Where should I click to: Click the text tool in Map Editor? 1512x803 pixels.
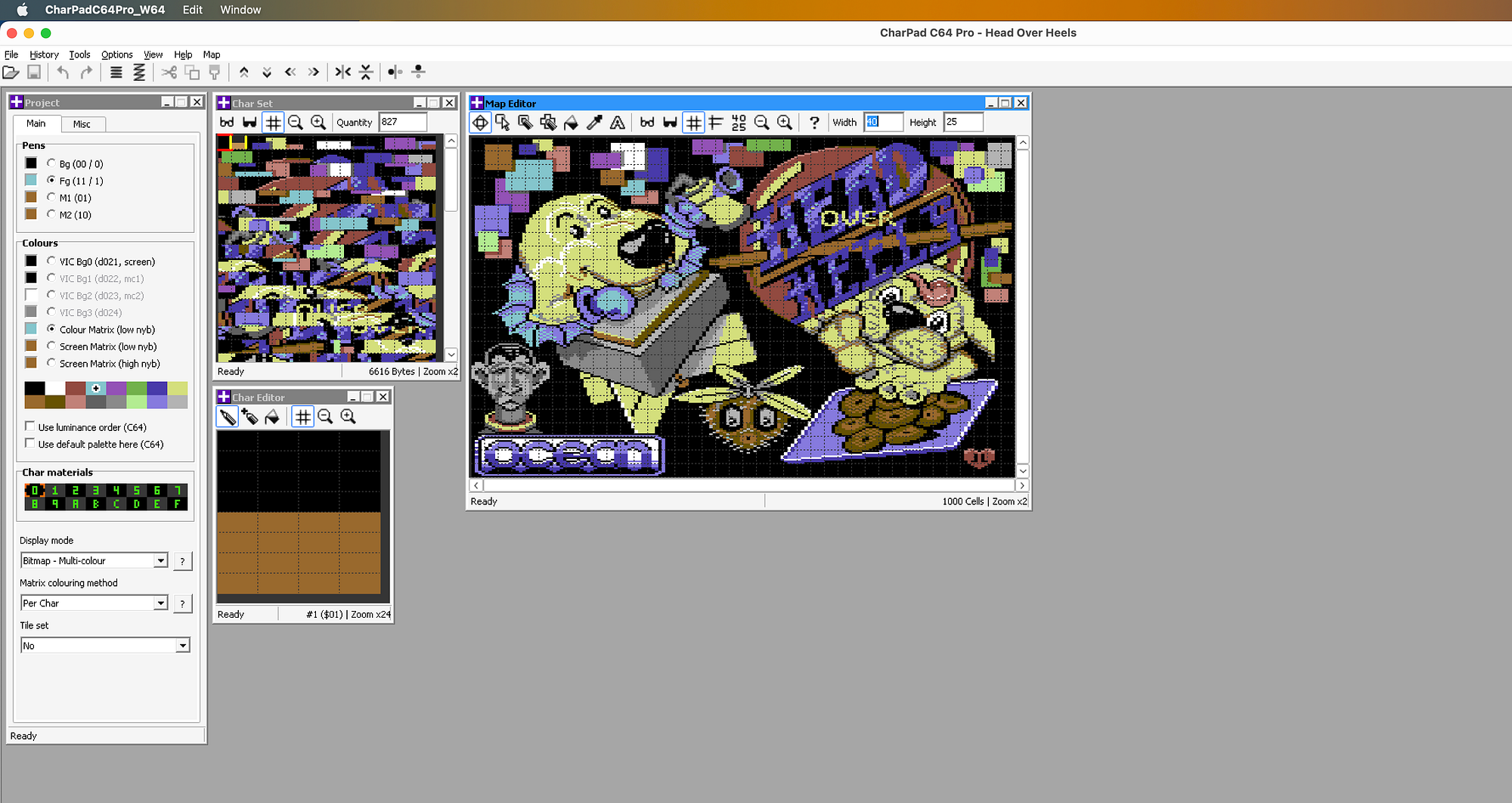(618, 122)
